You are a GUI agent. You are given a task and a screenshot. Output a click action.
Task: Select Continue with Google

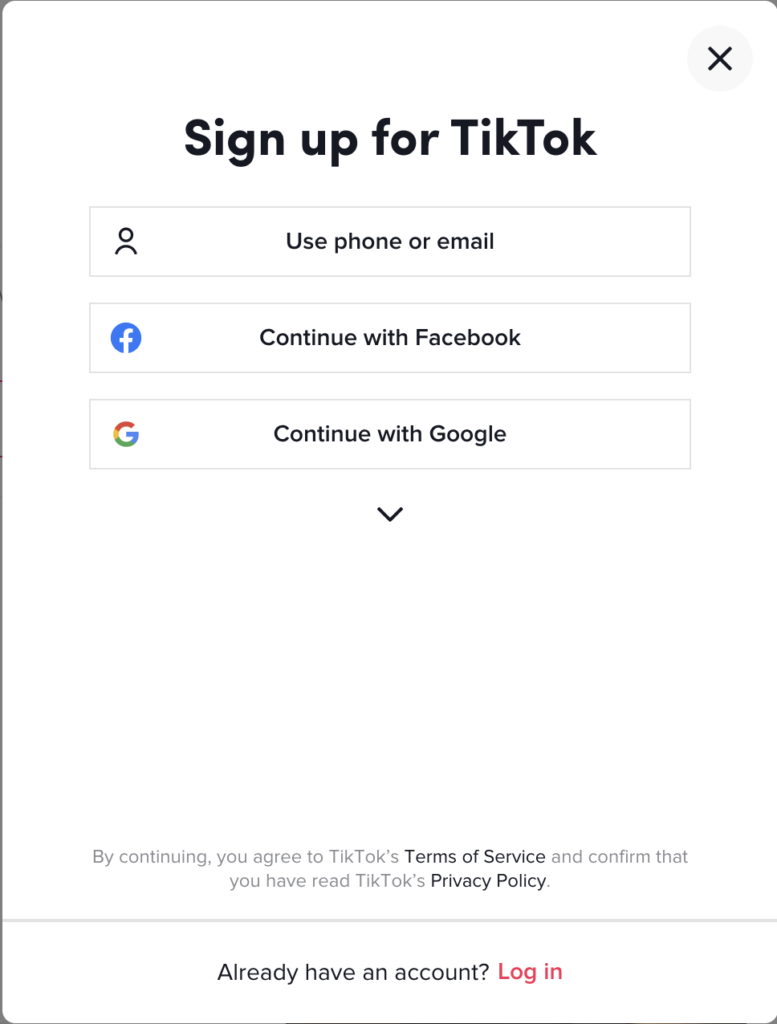(390, 434)
